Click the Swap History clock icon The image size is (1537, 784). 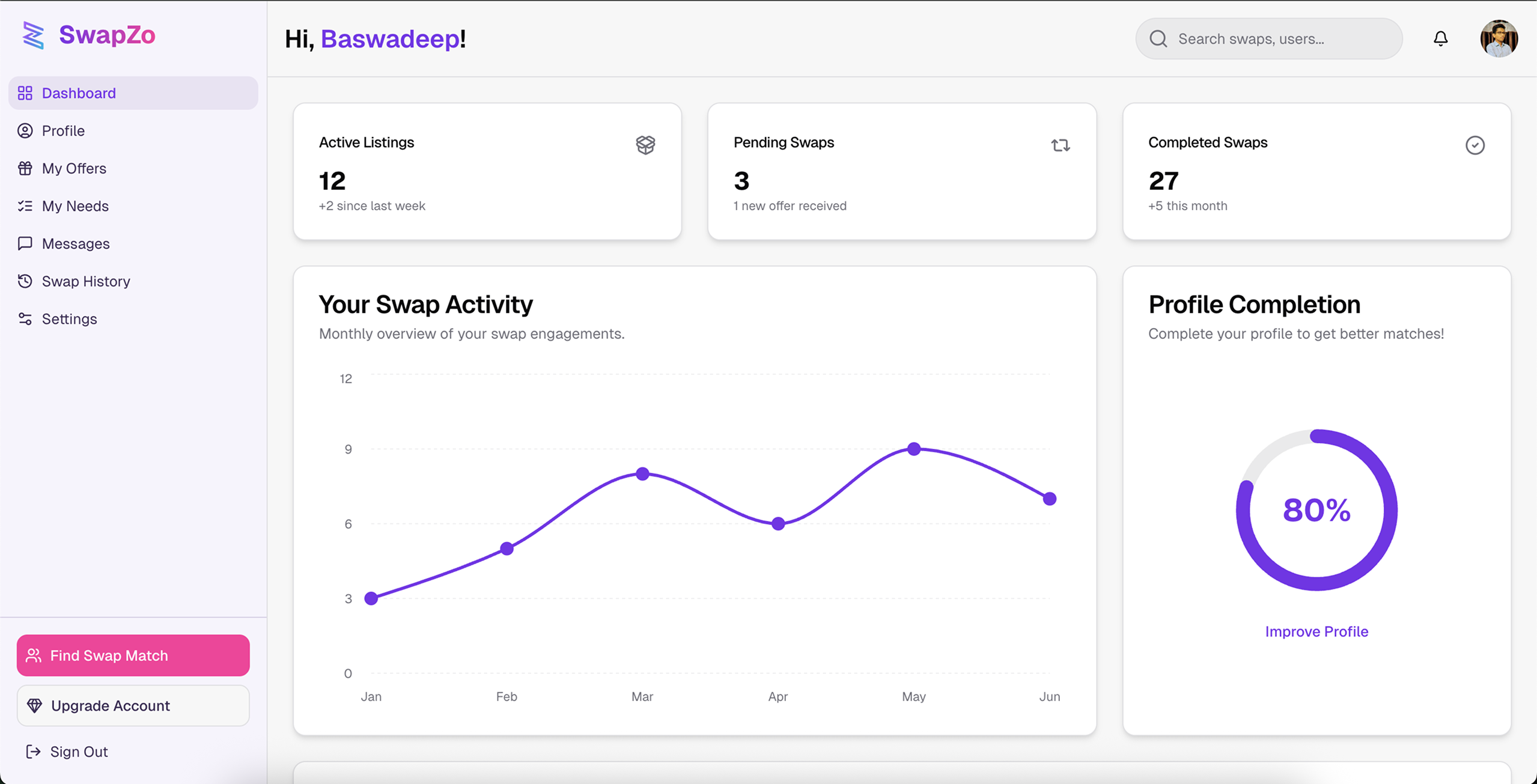25,281
